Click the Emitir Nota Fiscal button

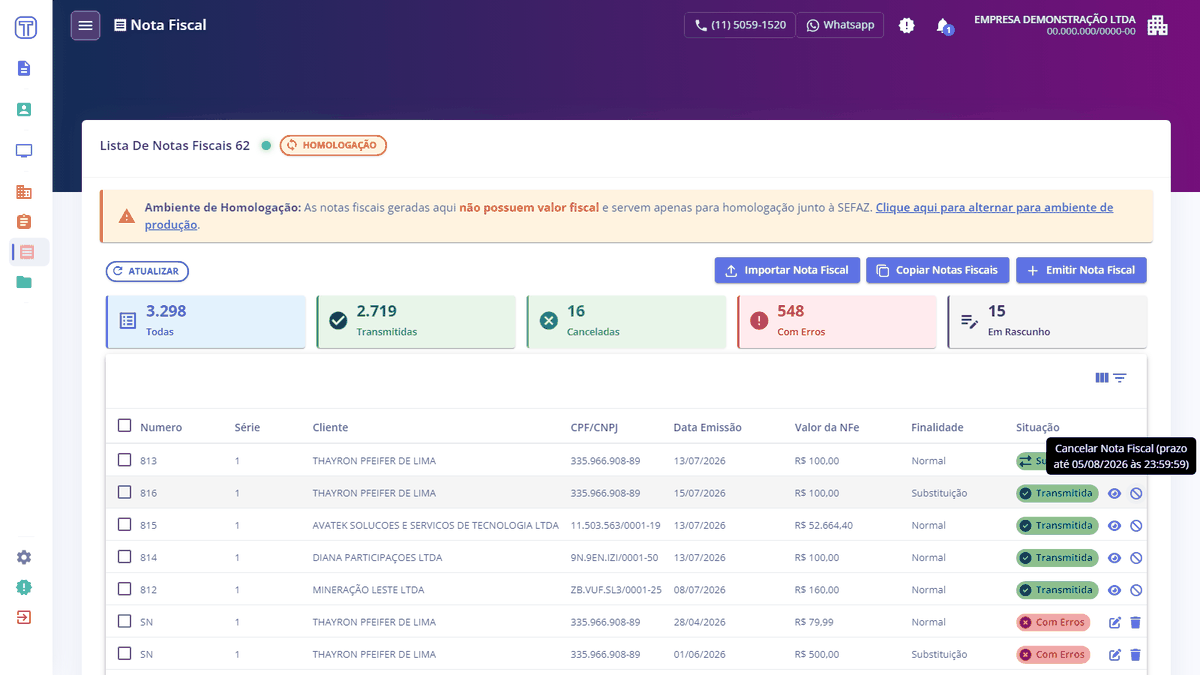pyautogui.click(x=1081, y=270)
